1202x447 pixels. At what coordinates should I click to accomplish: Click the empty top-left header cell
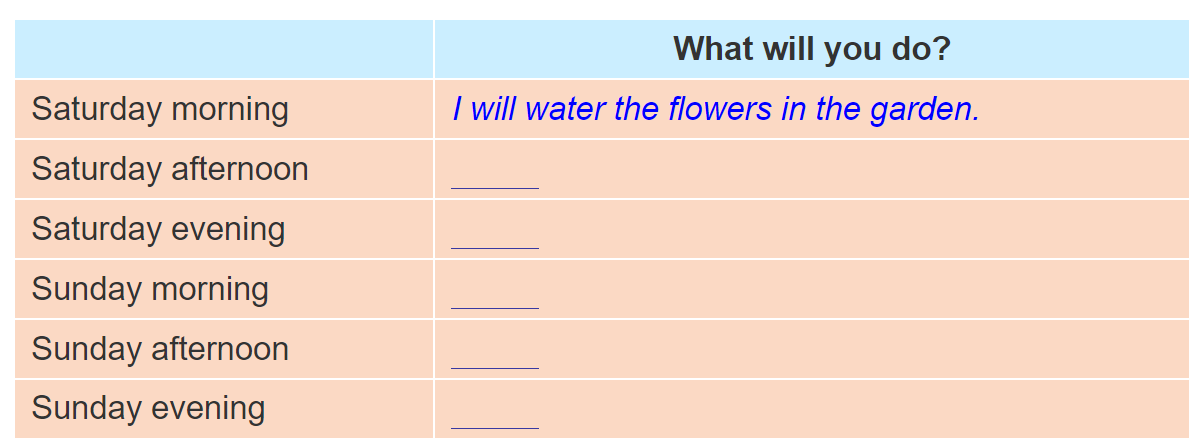tap(224, 49)
